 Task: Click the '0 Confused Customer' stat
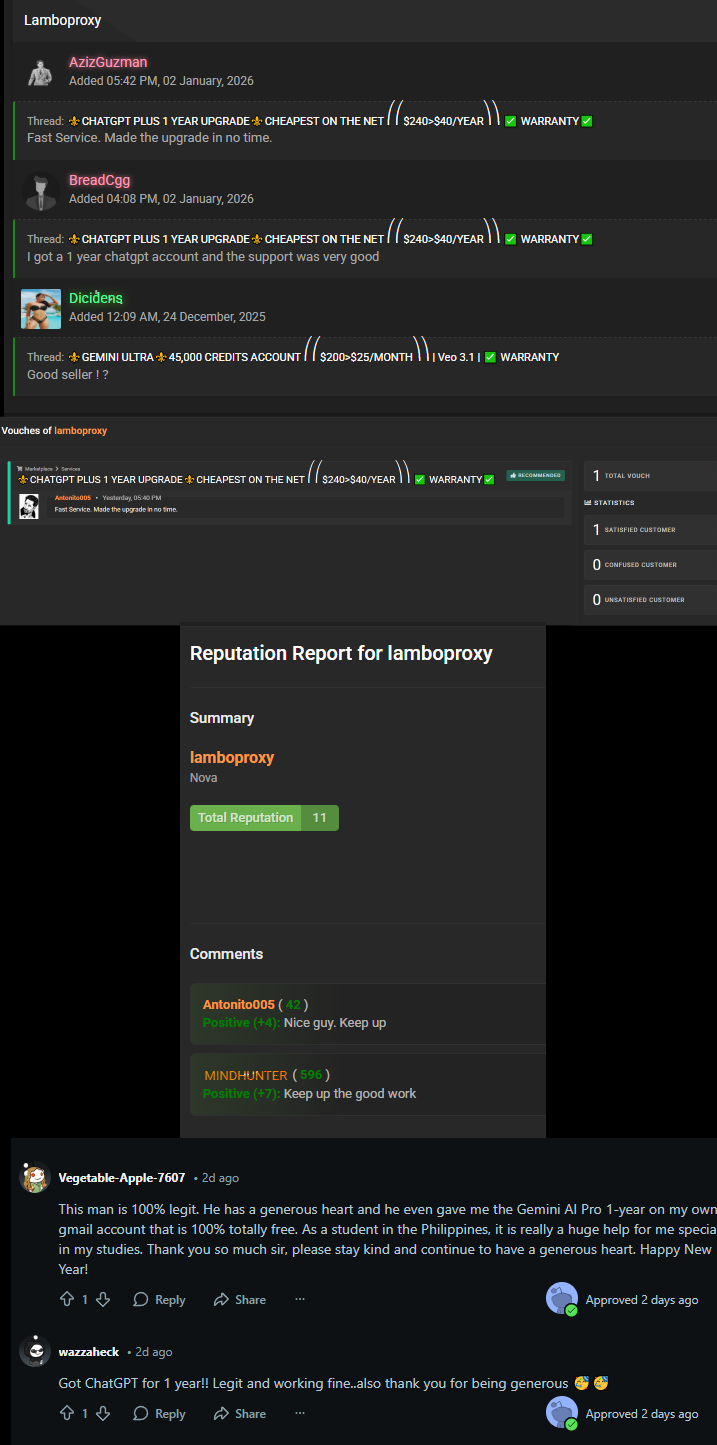click(650, 565)
